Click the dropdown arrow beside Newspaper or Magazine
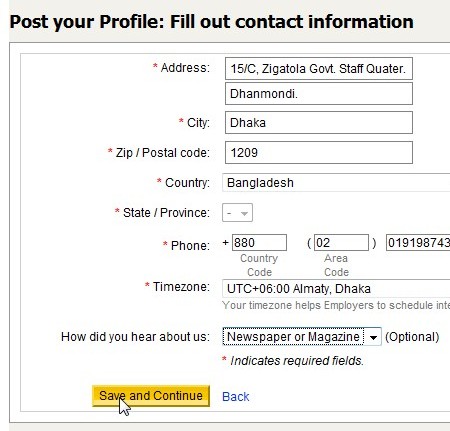 point(373,337)
